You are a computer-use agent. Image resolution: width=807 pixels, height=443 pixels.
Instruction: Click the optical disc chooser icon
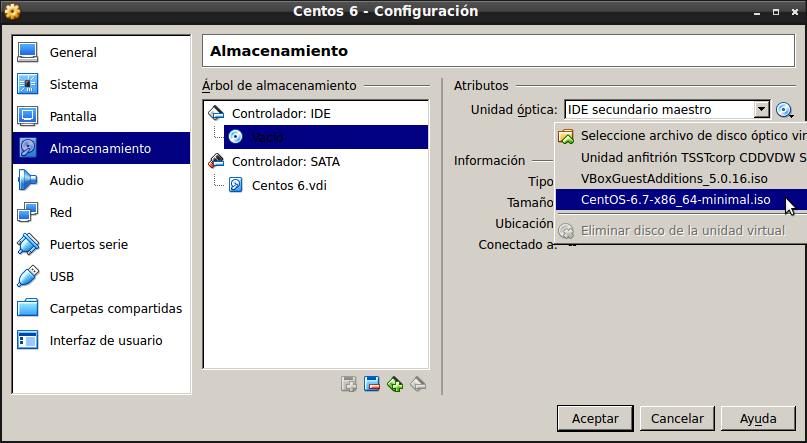(785, 110)
